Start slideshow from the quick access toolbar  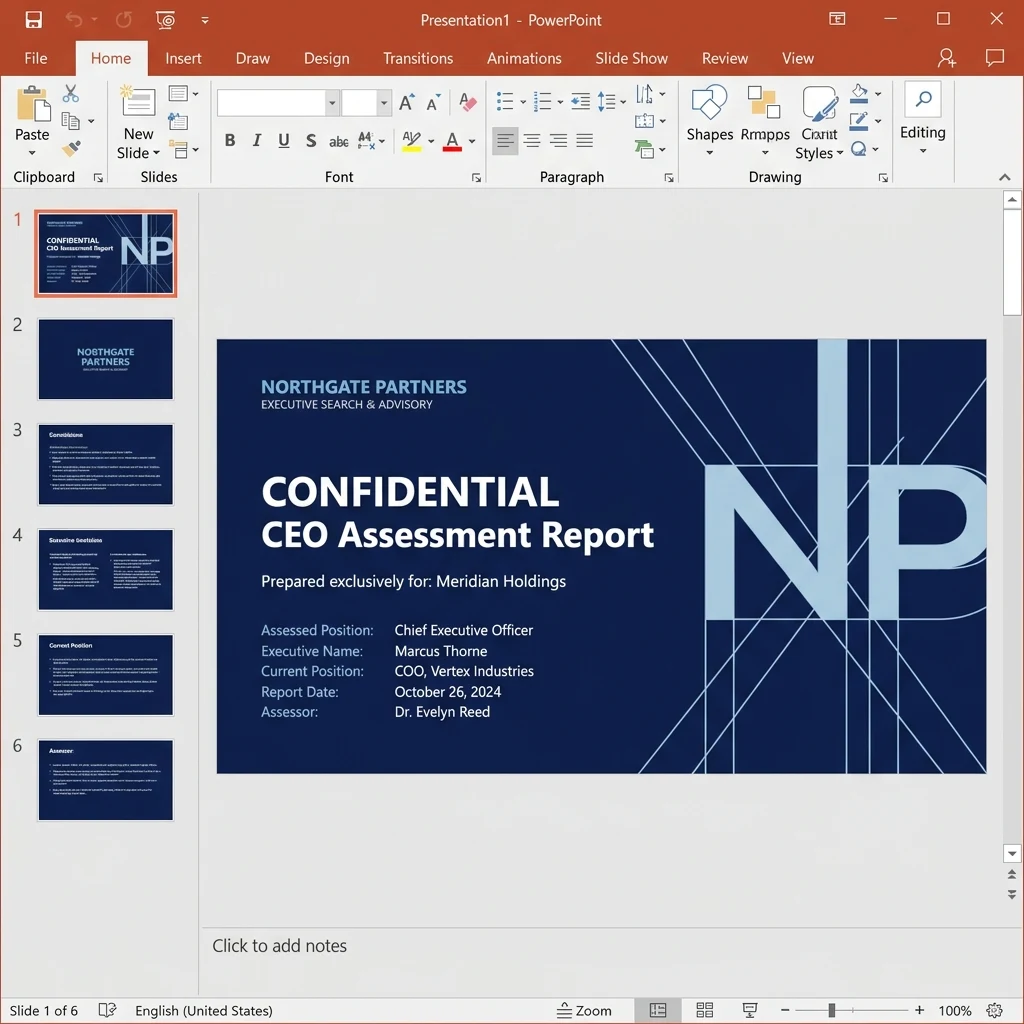pyautogui.click(x=166, y=20)
